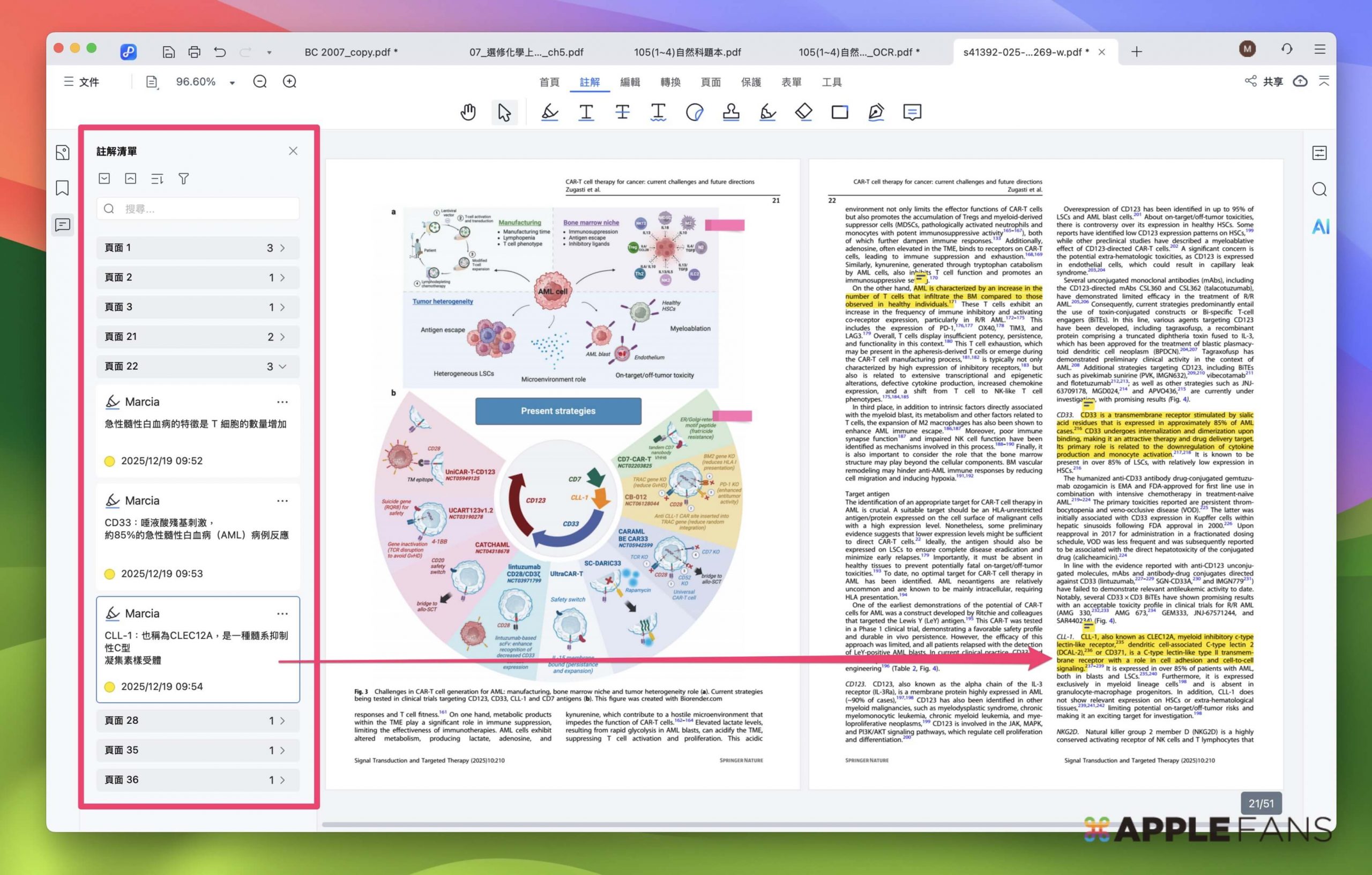Click the yellow color dot on Marcia's 09:53 note

click(109, 574)
